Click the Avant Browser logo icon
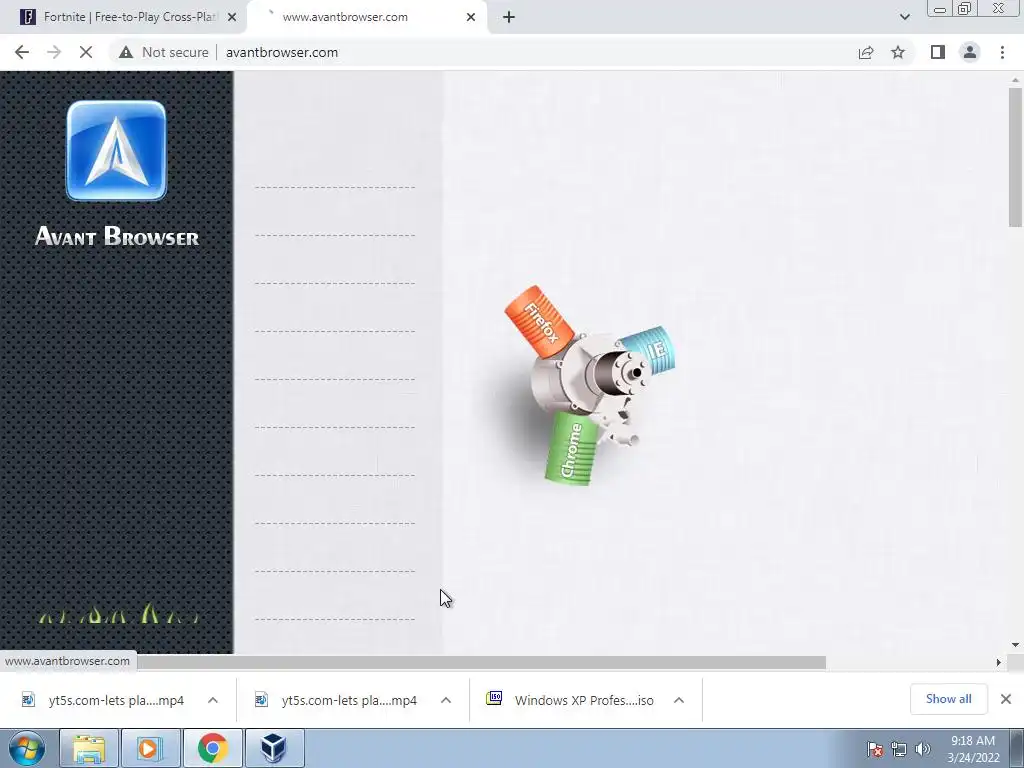Screen dimensions: 1024x768 [116, 150]
